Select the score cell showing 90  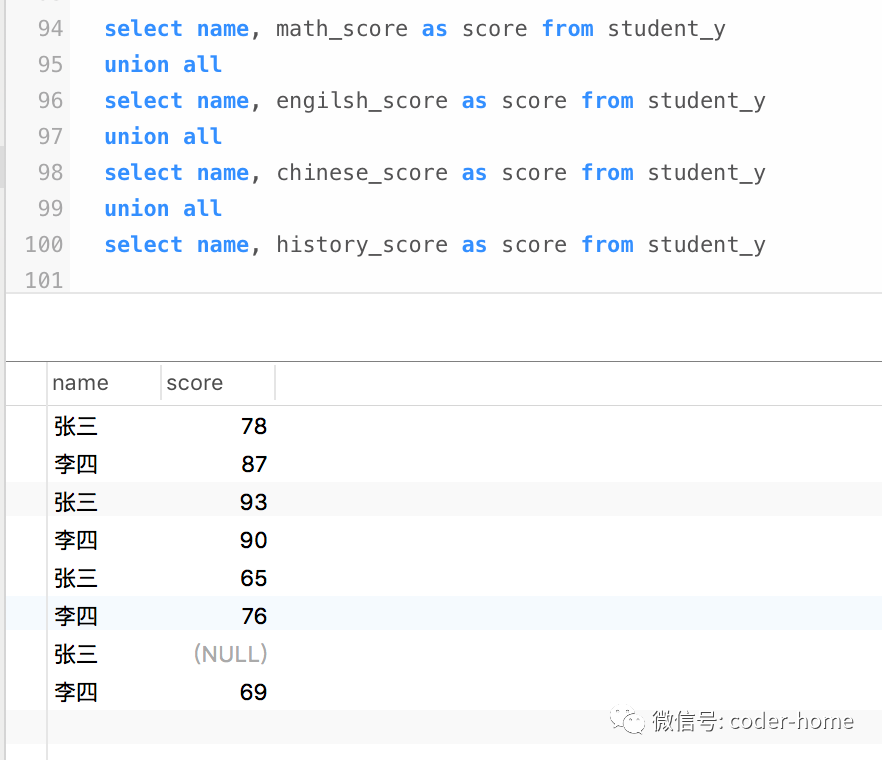pos(253,540)
